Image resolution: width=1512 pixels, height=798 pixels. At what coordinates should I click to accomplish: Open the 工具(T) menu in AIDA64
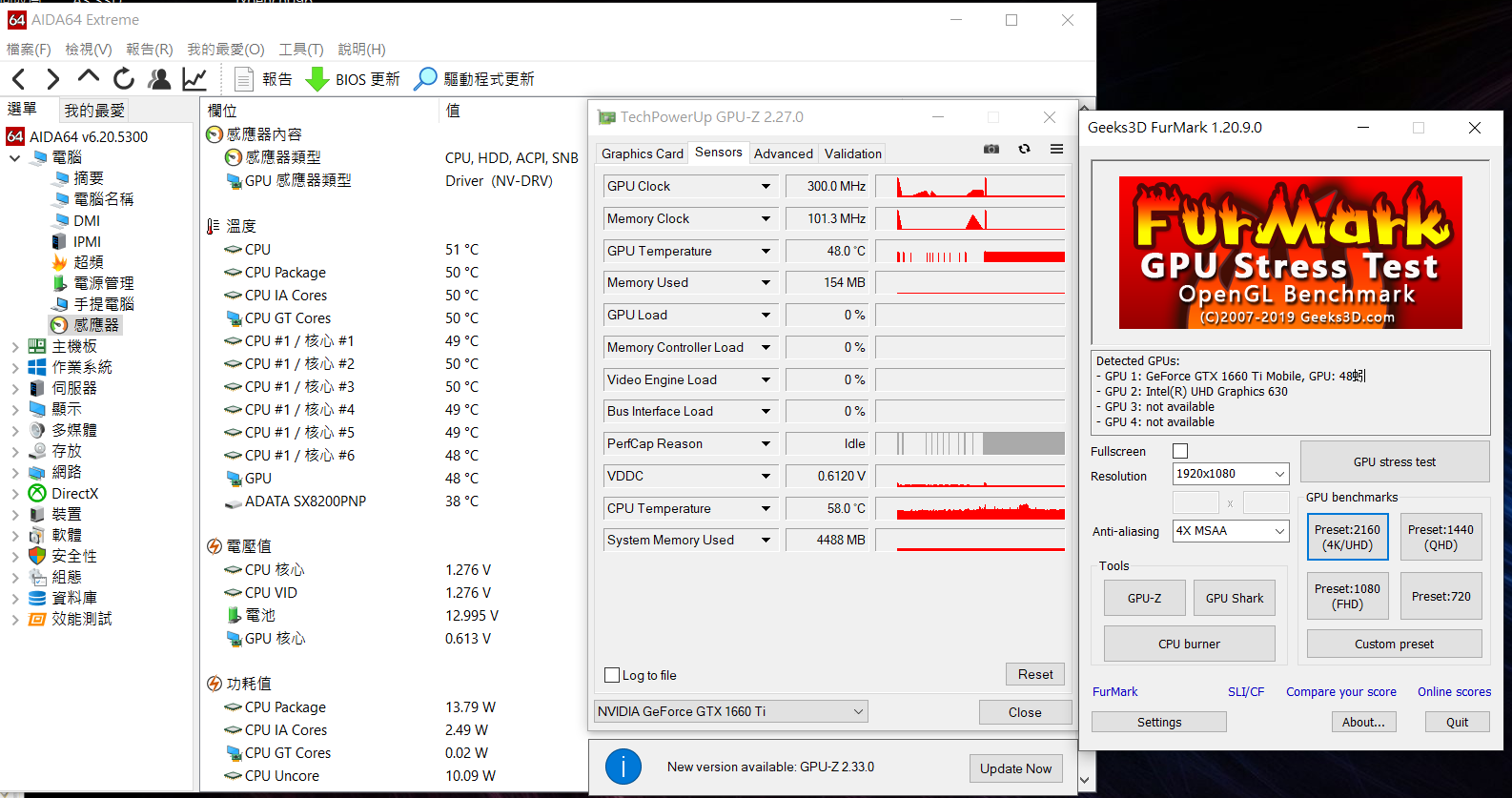(x=300, y=49)
